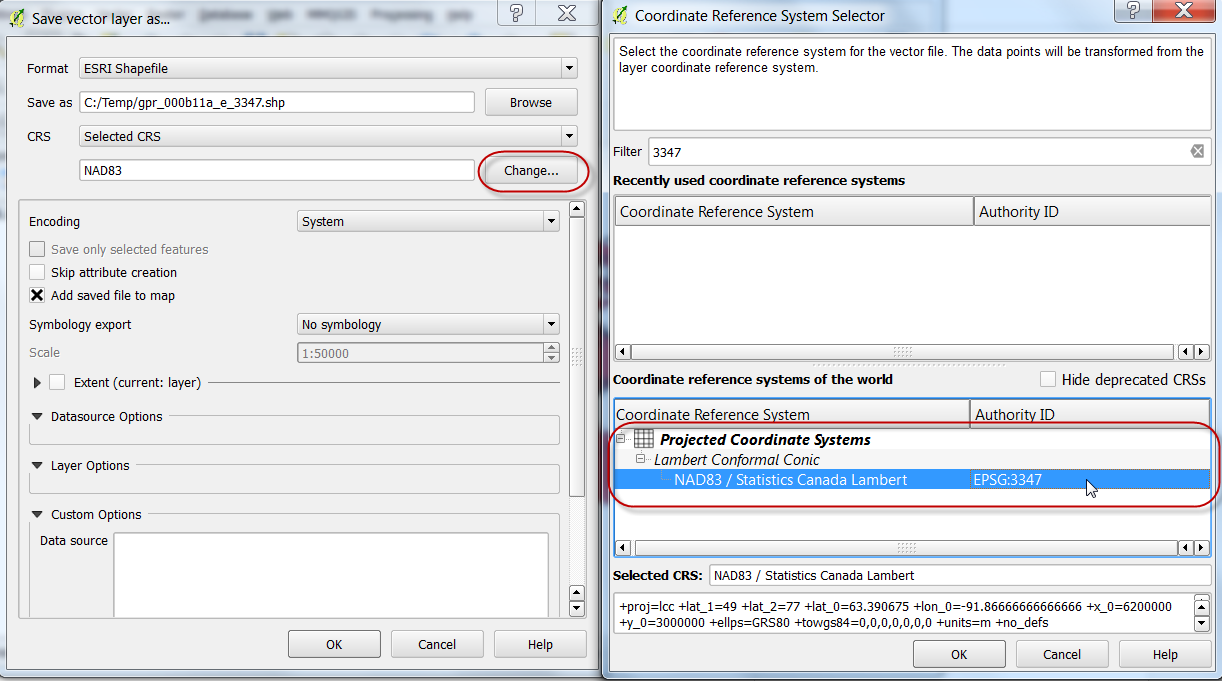Open the Symbology export dropdown

[550, 325]
